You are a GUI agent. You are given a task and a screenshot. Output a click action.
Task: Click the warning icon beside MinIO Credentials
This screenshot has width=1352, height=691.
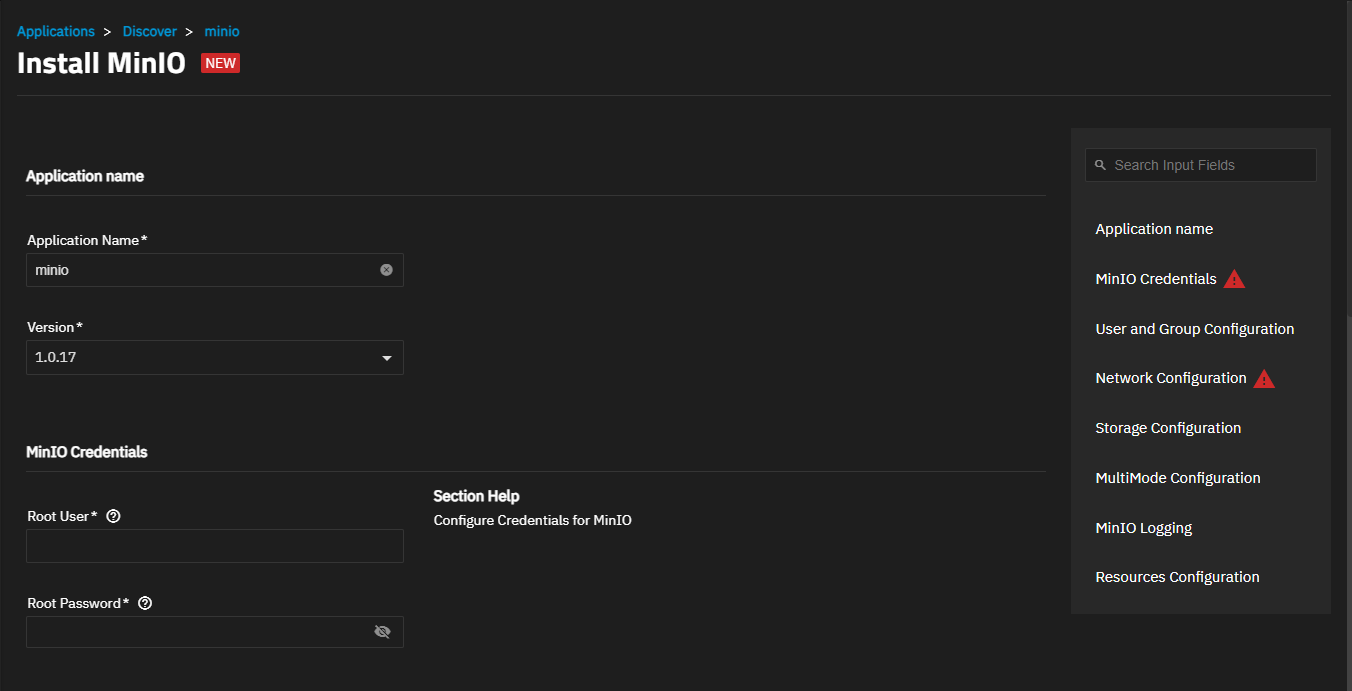(x=1235, y=279)
